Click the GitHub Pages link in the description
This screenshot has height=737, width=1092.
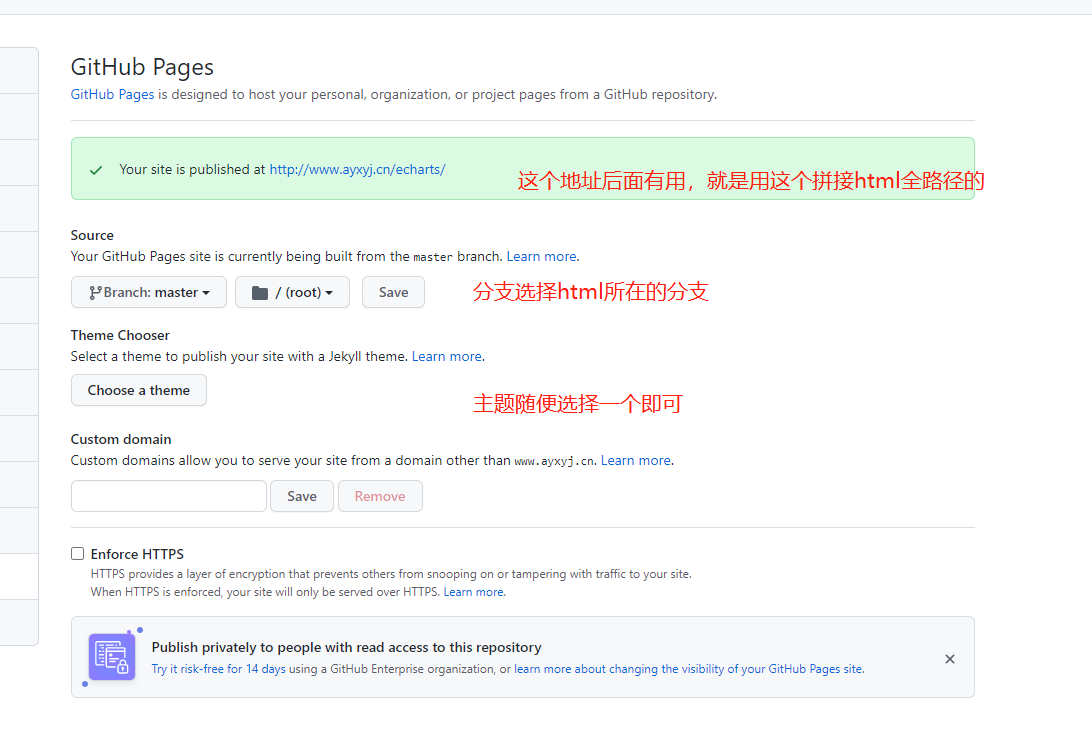[x=111, y=93]
